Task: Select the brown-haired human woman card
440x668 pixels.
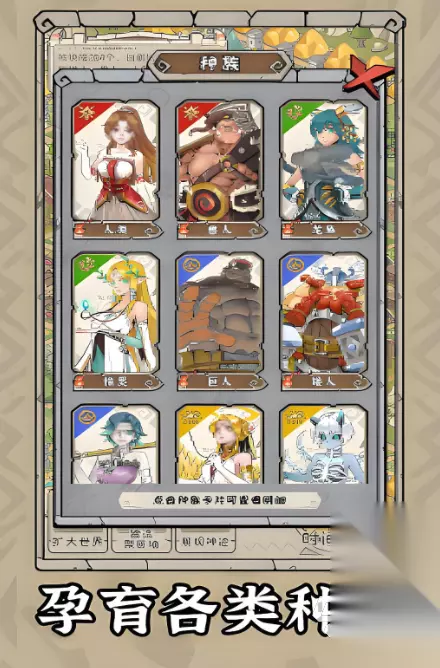Action: [x=115, y=161]
